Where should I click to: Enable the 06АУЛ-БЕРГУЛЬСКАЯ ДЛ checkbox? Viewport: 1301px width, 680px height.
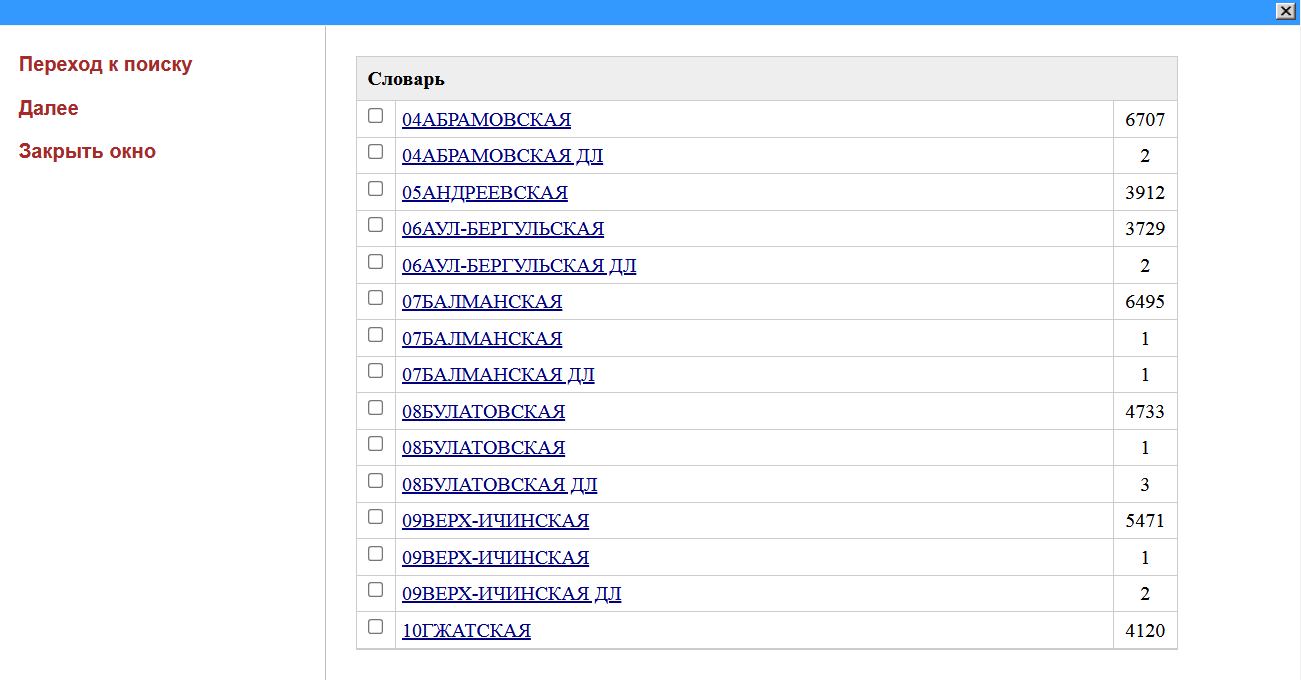click(x=376, y=262)
